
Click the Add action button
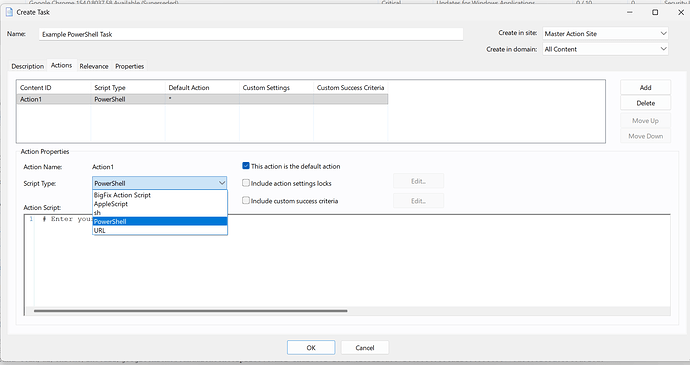point(646,87)
